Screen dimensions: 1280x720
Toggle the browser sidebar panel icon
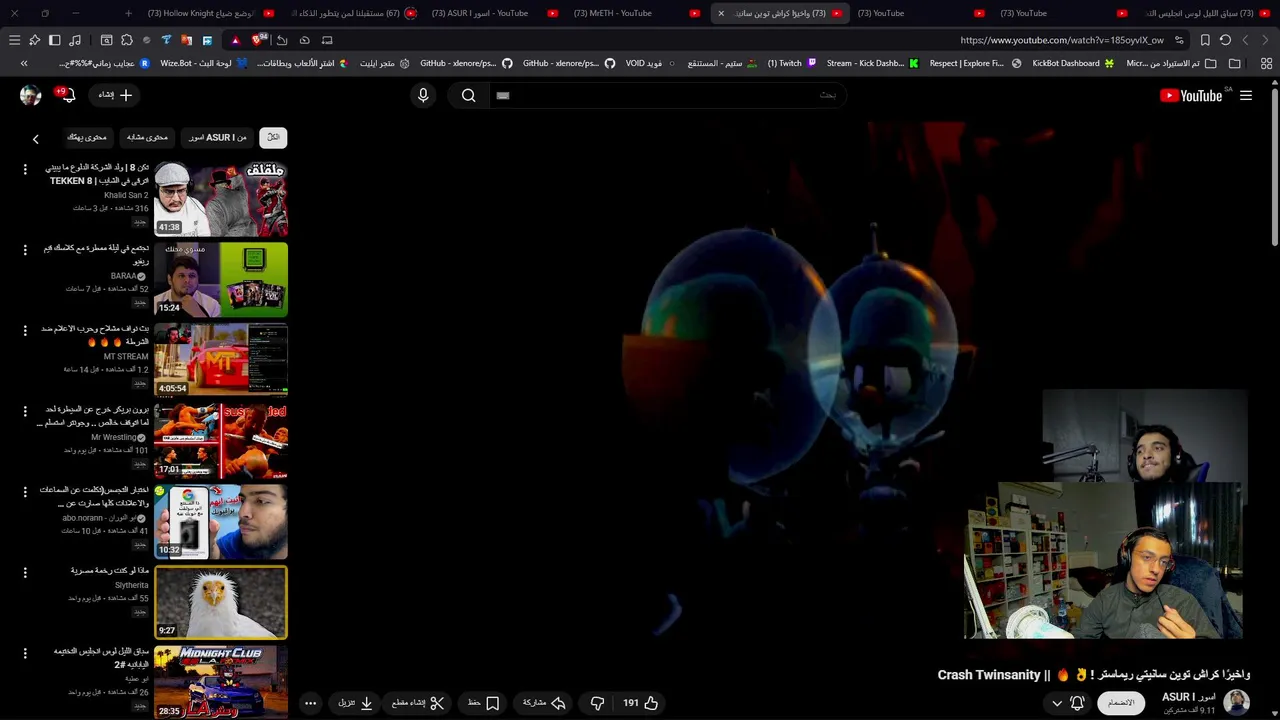pyautogui.click(x=54, y=40)
